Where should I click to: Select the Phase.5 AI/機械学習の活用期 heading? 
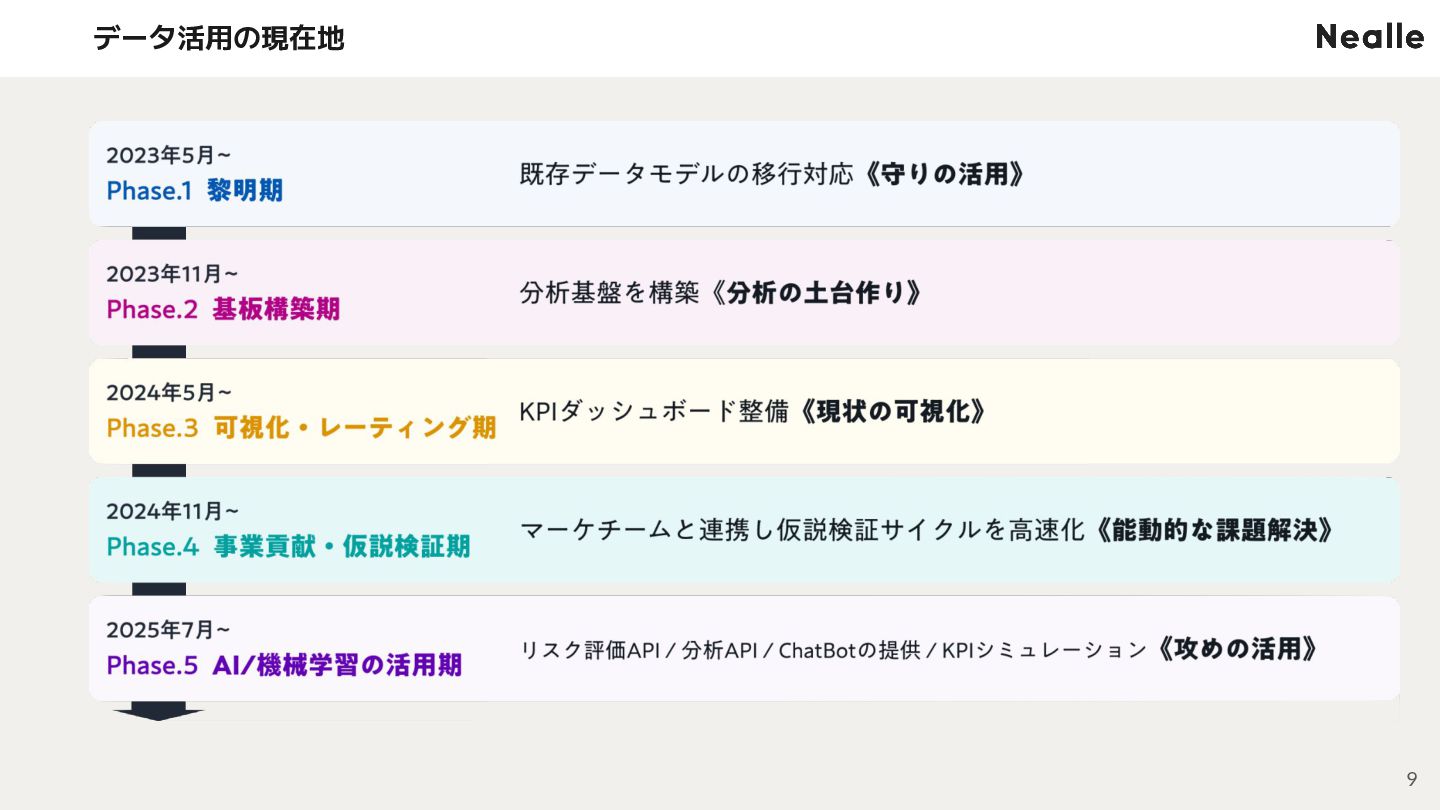pyautogui.click(x=284, y=665)
